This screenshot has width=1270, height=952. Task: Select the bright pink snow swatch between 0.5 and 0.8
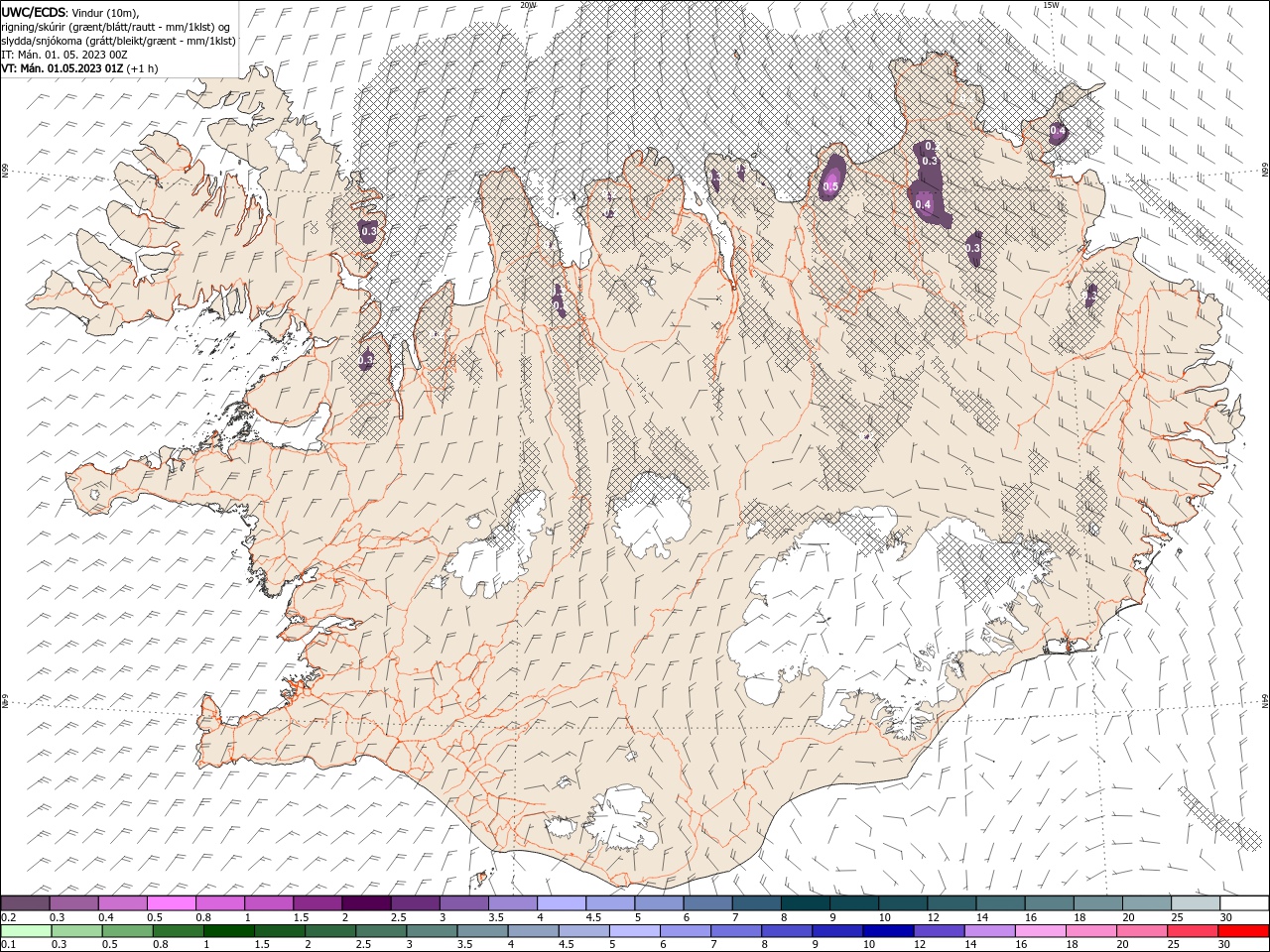pos(172,903)
